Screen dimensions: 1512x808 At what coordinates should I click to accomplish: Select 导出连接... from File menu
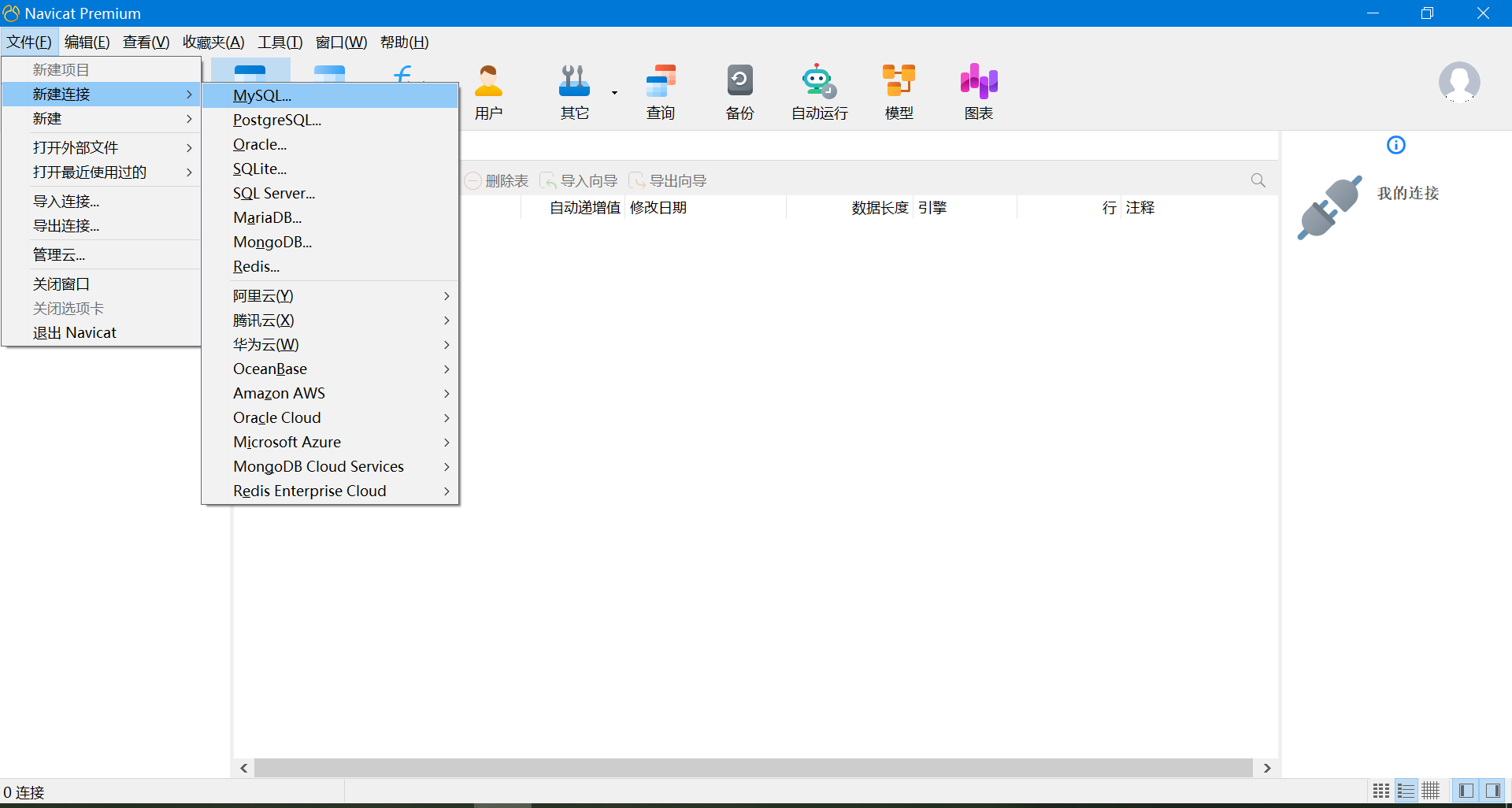click(x=101, y=225)
